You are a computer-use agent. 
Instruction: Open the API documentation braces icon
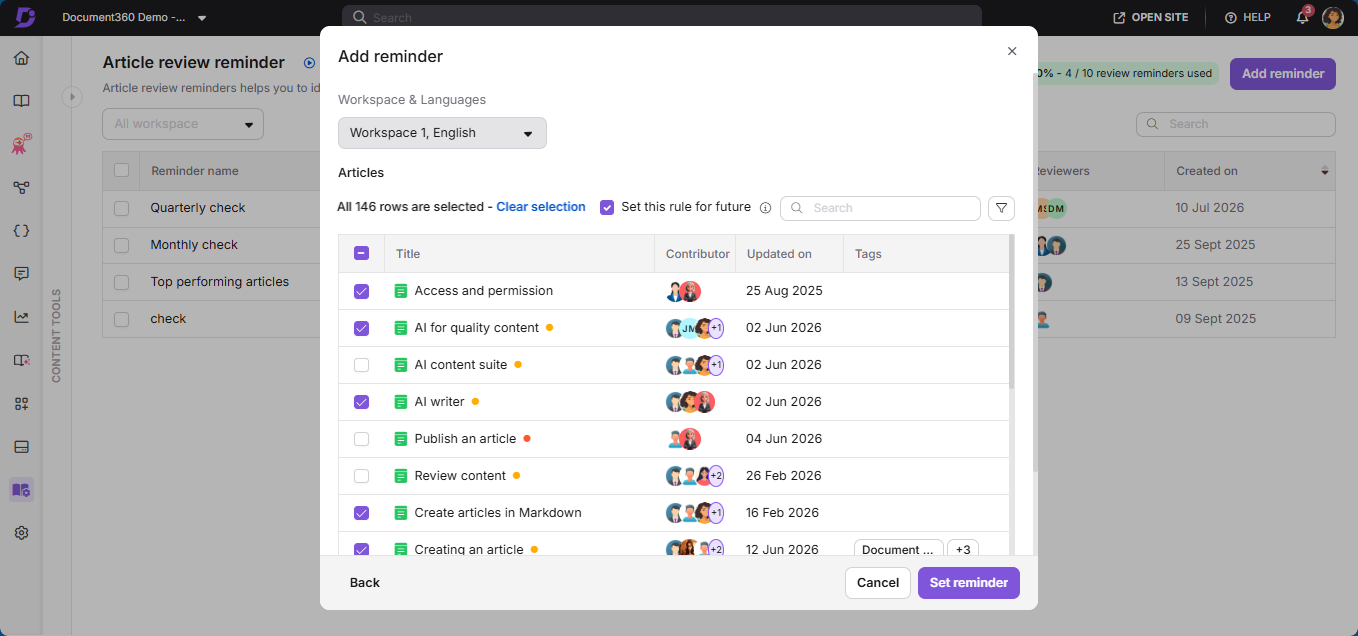point(21,231)
